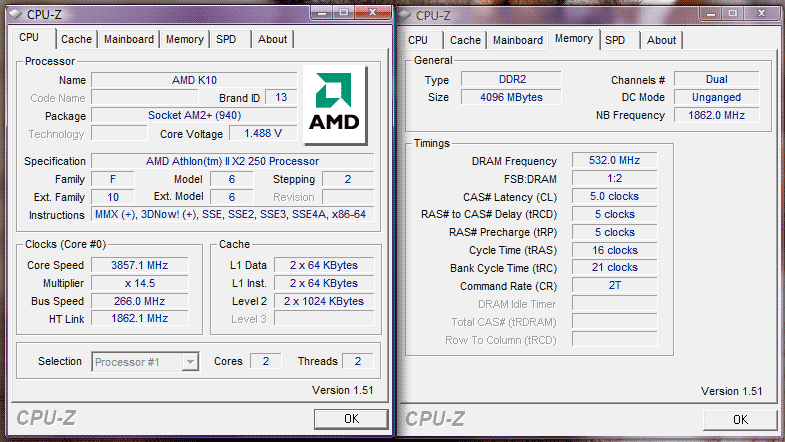
Task: Click the DC Mode value 'Unganged'
Action: (717, 97)
